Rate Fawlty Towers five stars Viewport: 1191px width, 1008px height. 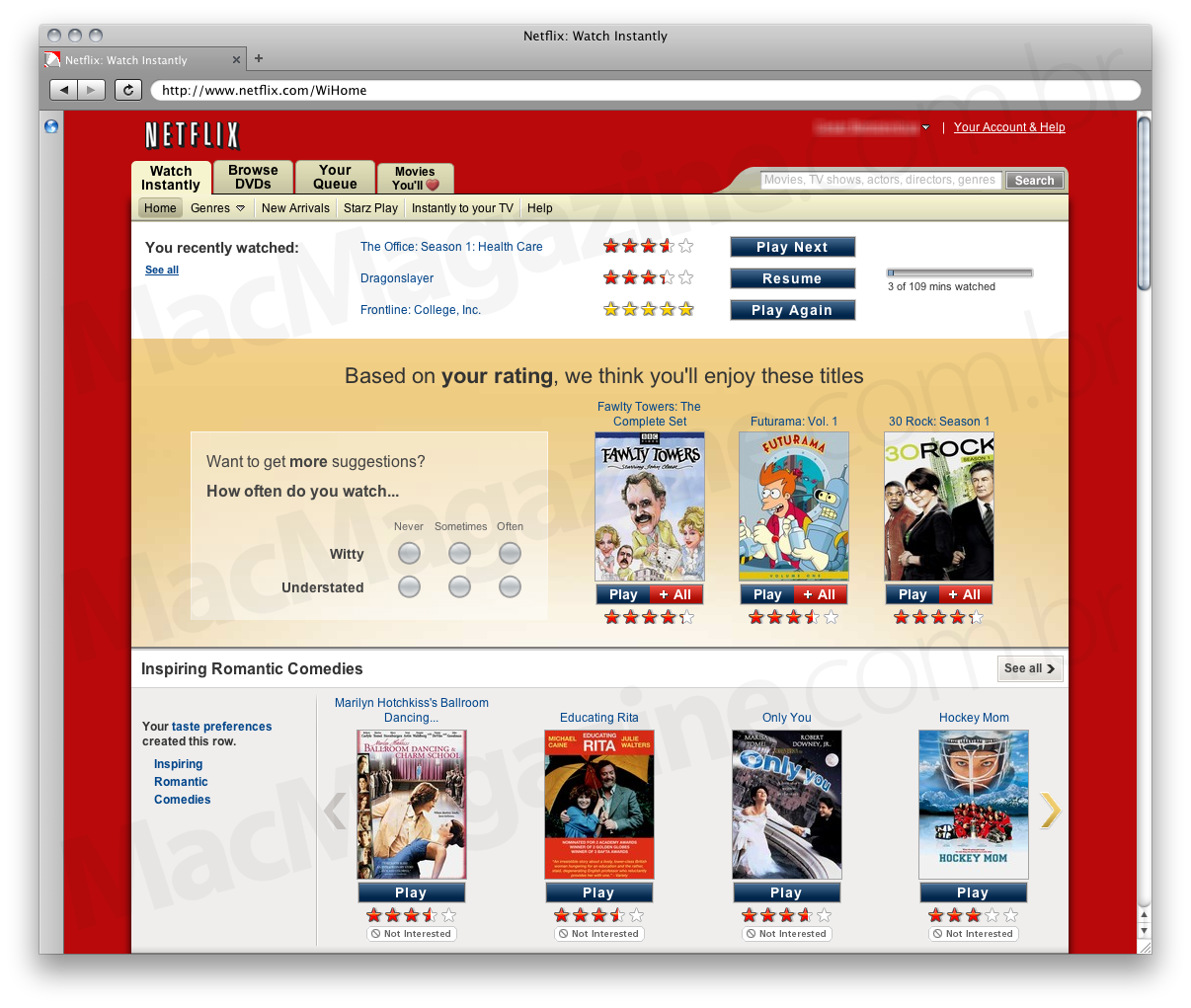pos(687,617)
